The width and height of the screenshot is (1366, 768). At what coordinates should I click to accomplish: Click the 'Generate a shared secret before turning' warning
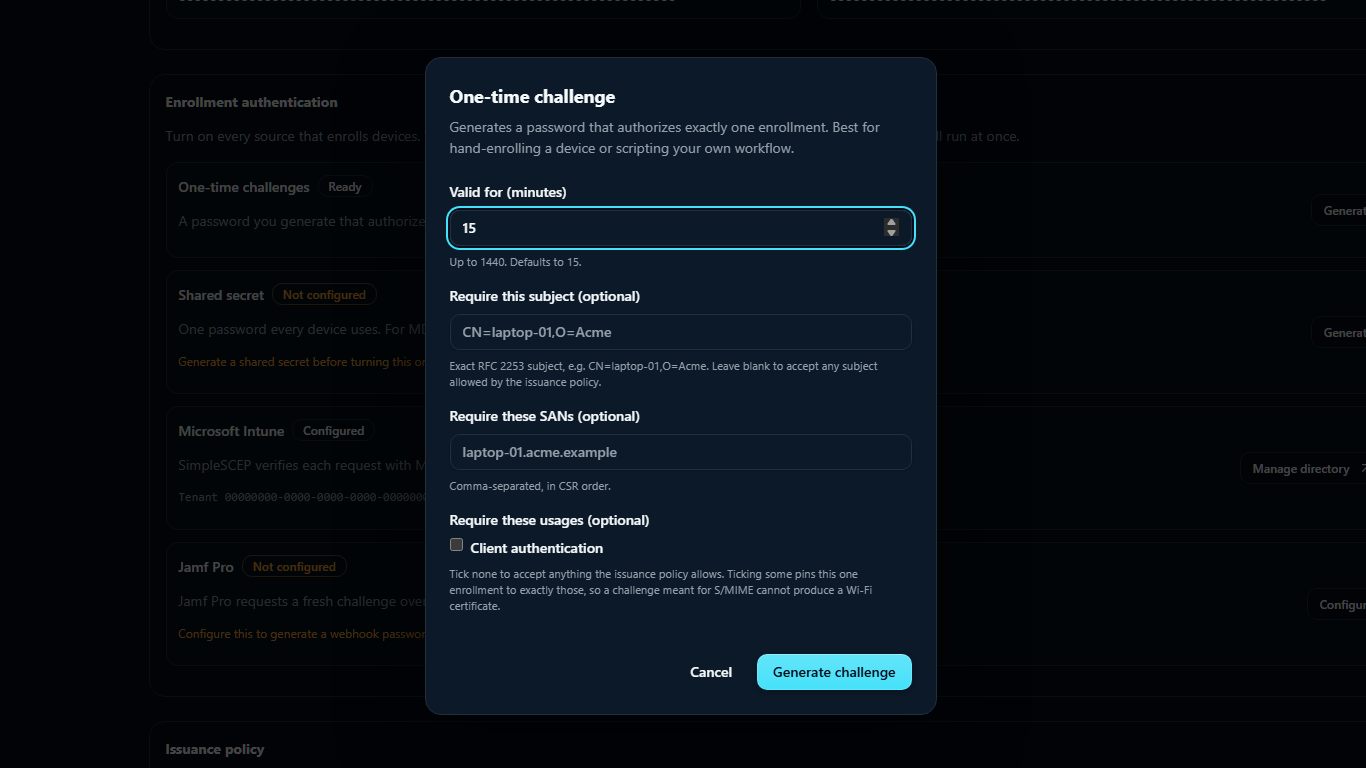[302, 362]
